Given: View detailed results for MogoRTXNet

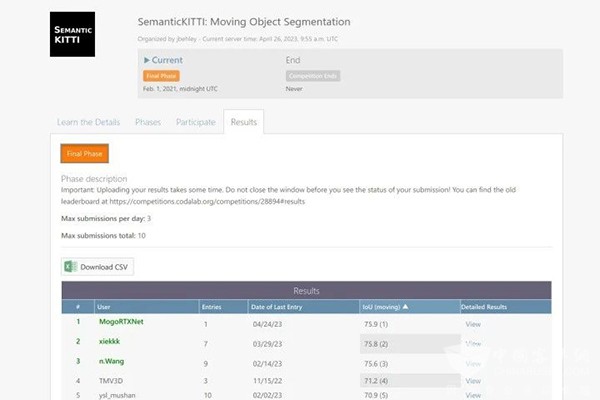Looking at the screenshot, I should (x=473, y=323).
